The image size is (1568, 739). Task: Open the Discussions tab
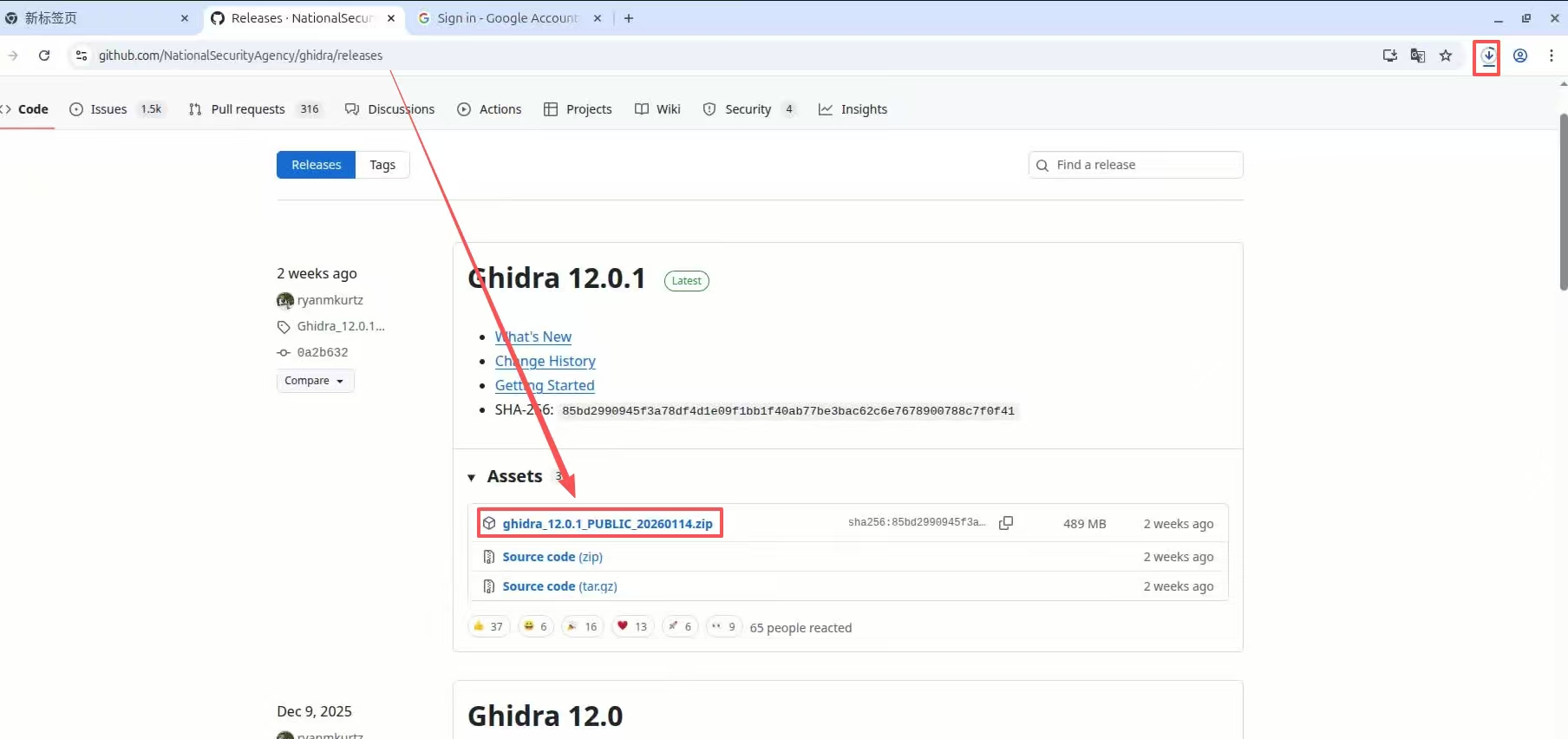[x=390, y=109]
